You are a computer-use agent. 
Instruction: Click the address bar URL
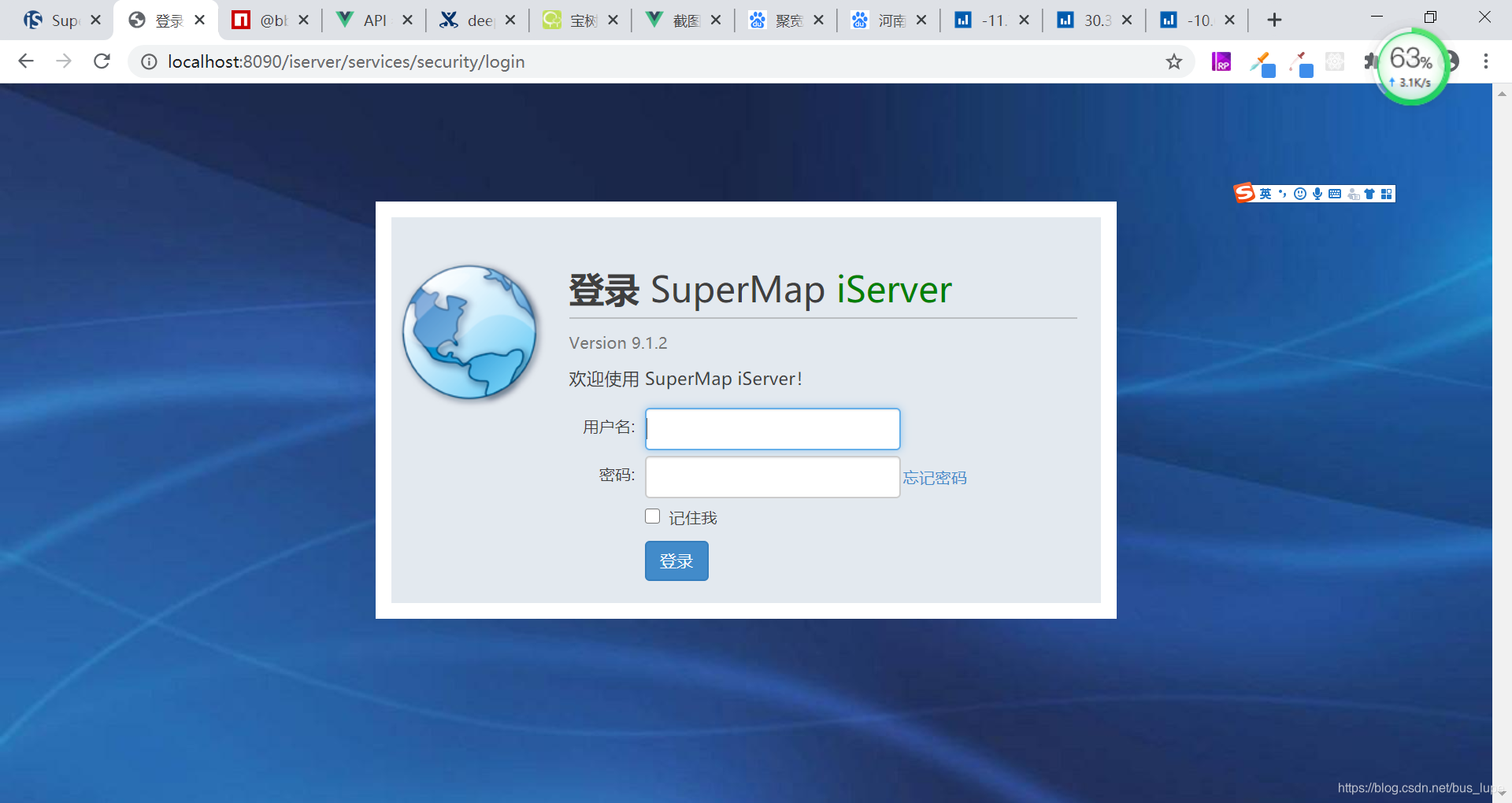pyautogui.click(x=346, y=61)
